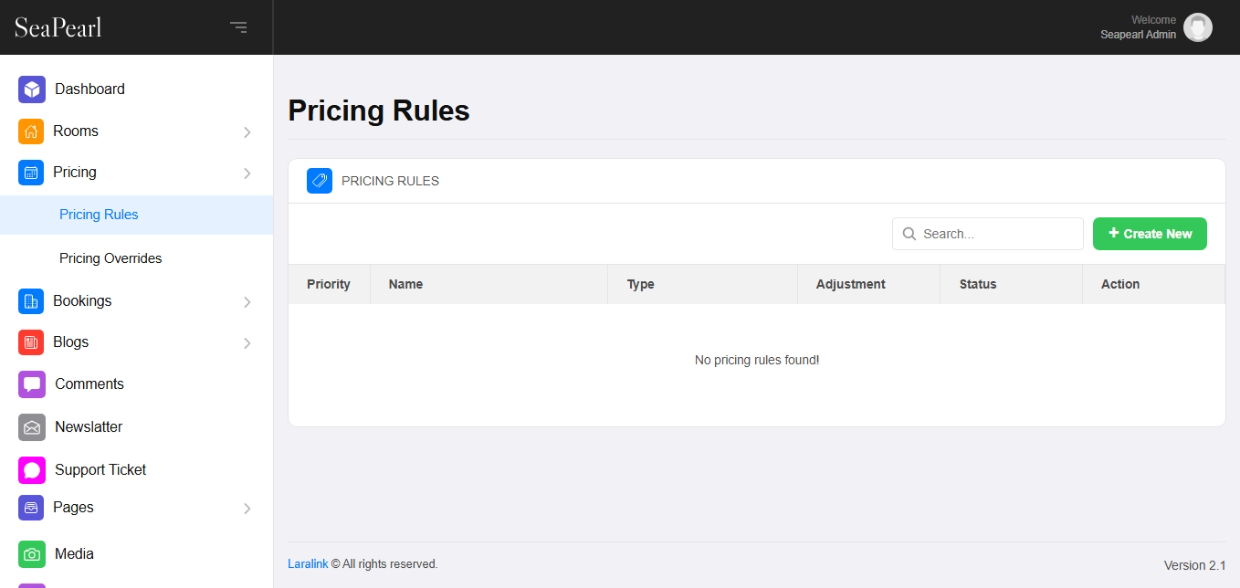Click the Newslatter envelope icon

(32, 427)
